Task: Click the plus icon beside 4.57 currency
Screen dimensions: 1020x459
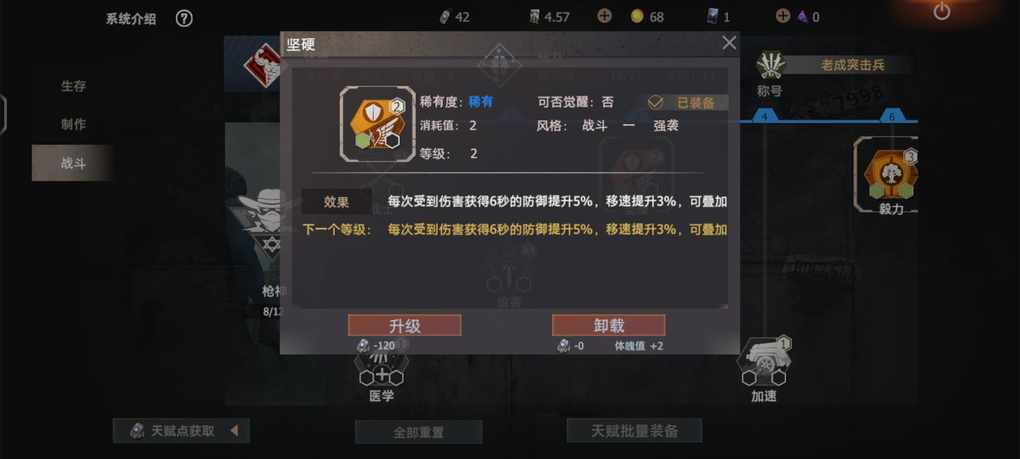Action: click(x=604, y=16)
